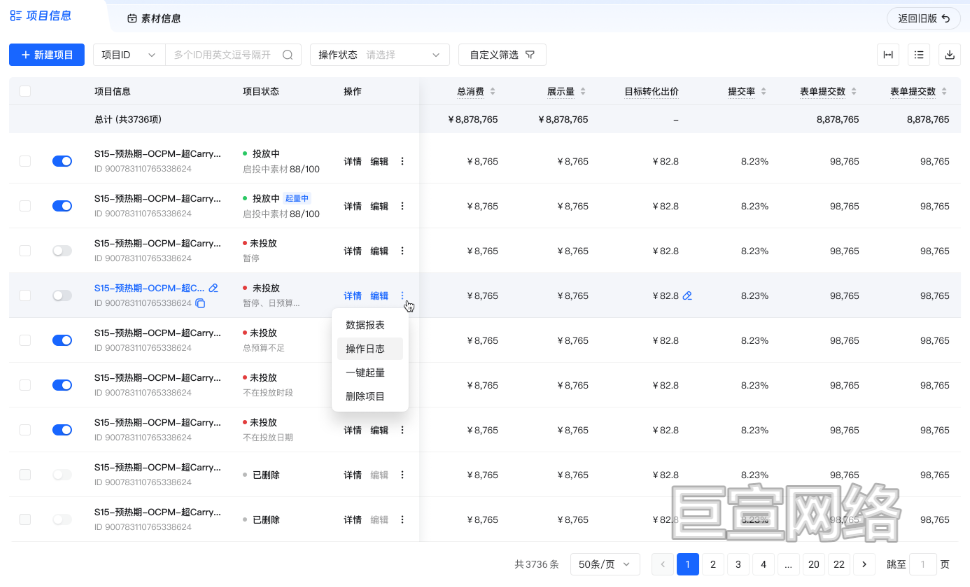This screenshot has width=970, height=587.
Task: Turn off the switch in the 总预算不足 row
Action: [62, 340]
